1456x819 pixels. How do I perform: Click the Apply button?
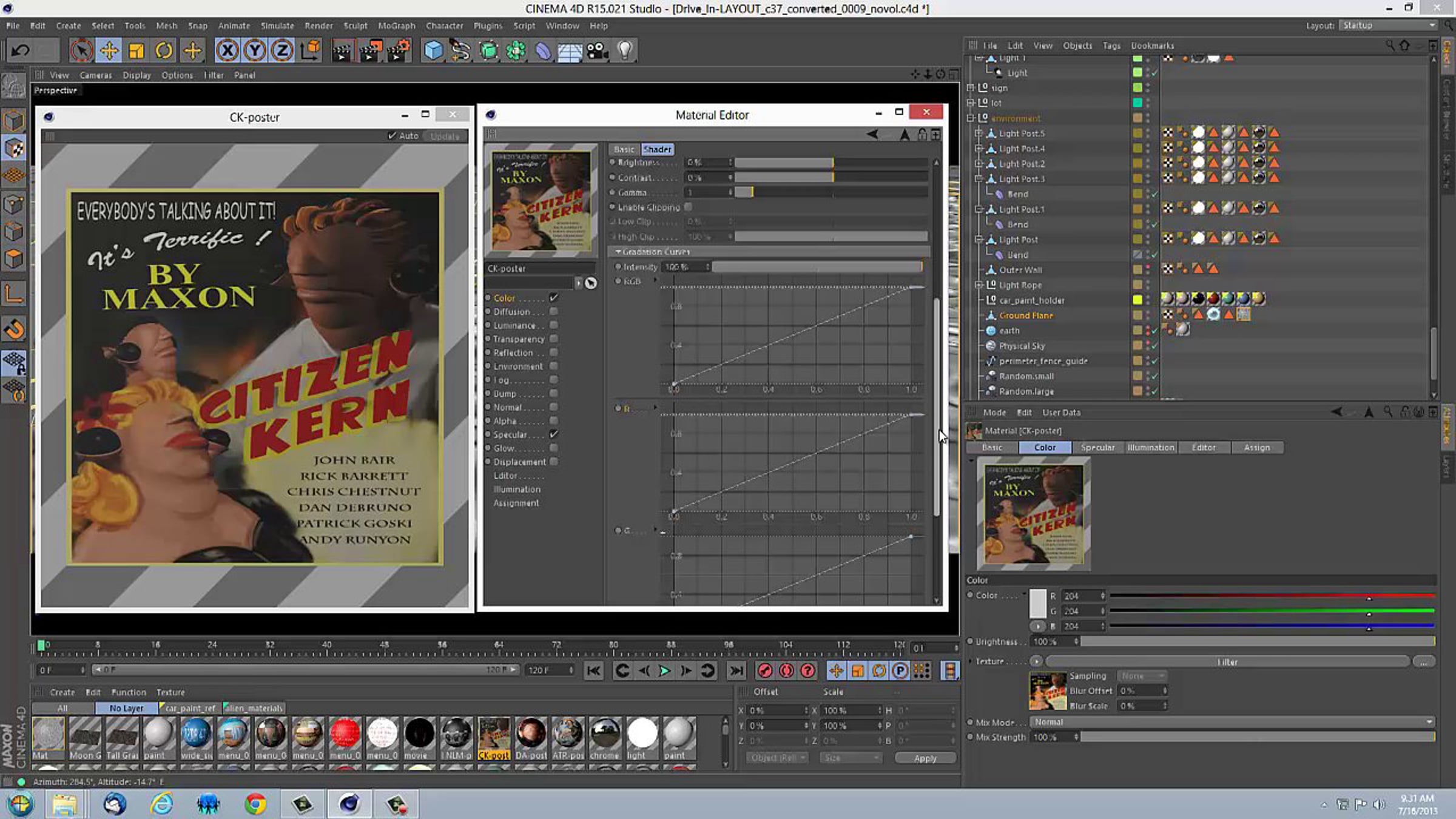tap(925, 758)
